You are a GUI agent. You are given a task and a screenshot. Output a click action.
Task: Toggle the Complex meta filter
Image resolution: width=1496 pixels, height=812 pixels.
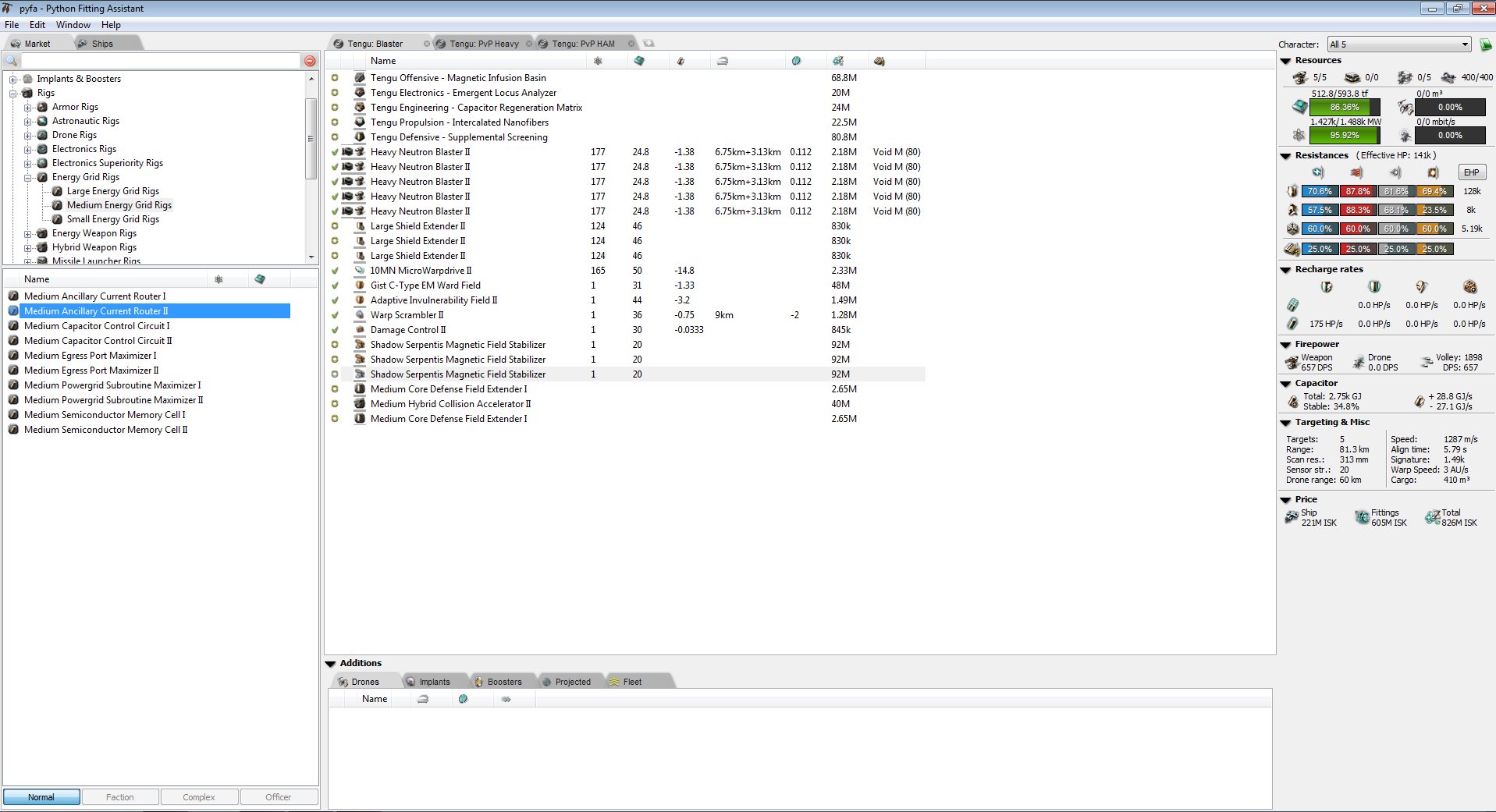(199, 797)
